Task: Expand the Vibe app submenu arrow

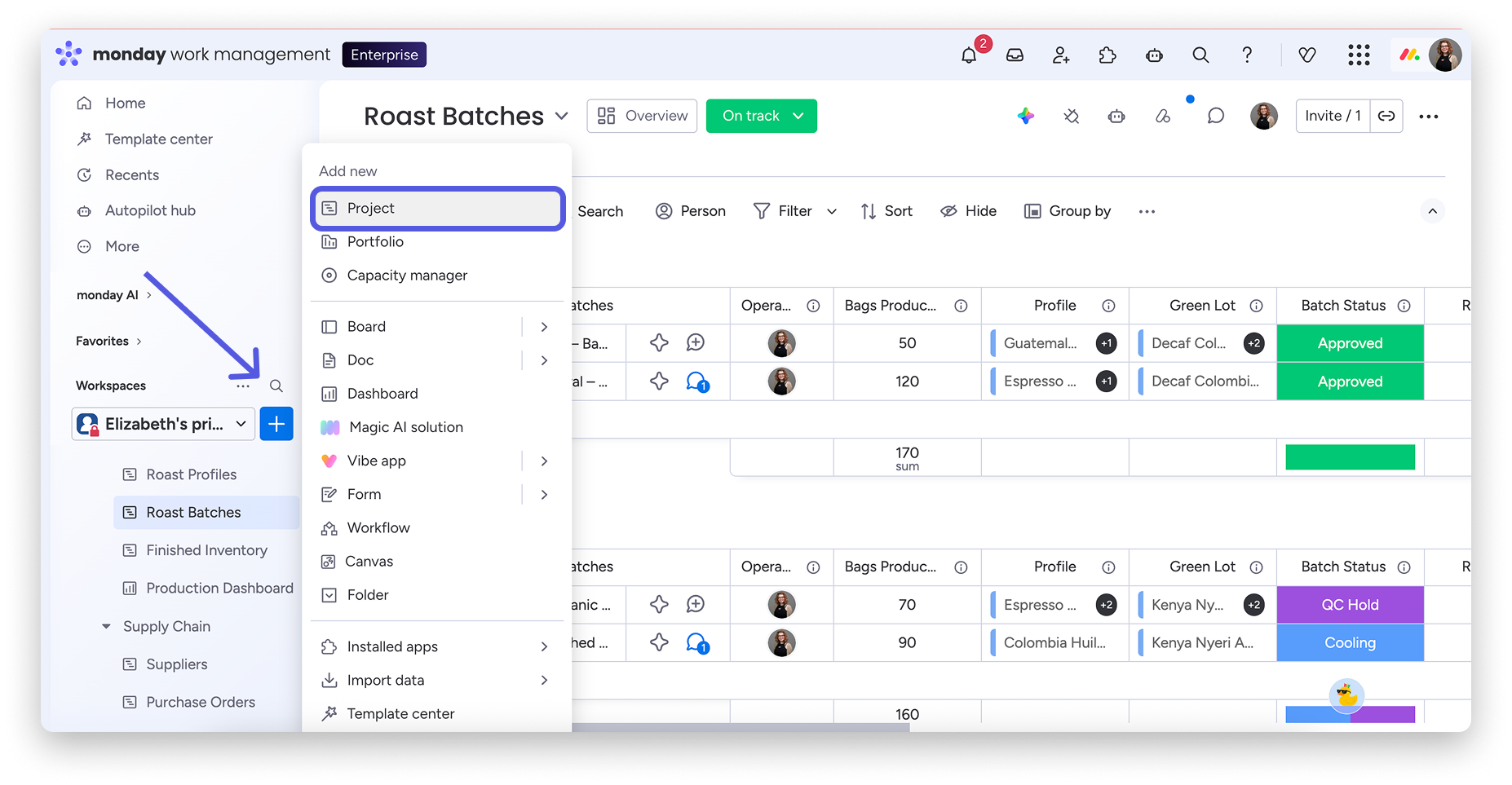Action: coord(544,461)
